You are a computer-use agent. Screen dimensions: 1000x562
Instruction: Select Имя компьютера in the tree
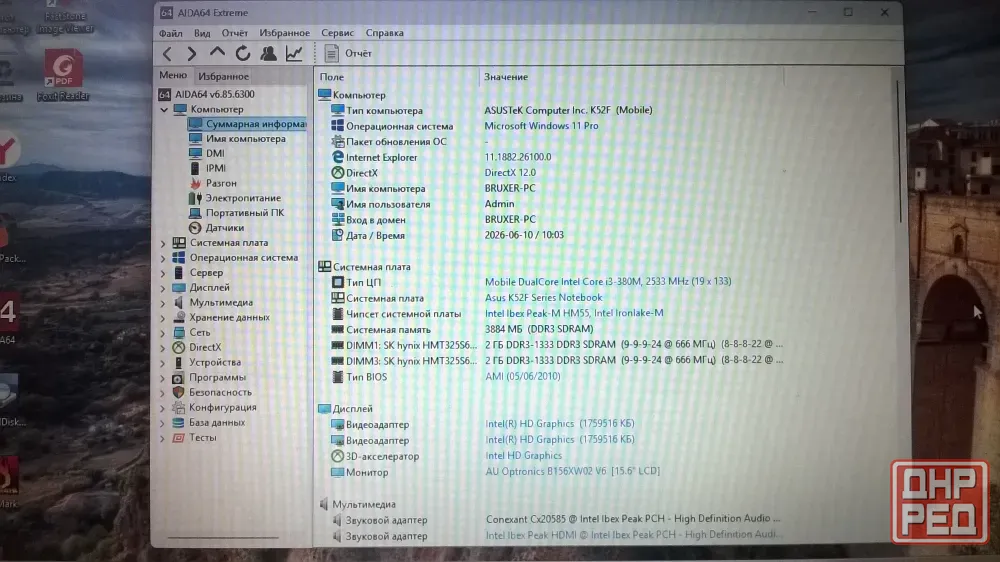click(x=246, y=138)
